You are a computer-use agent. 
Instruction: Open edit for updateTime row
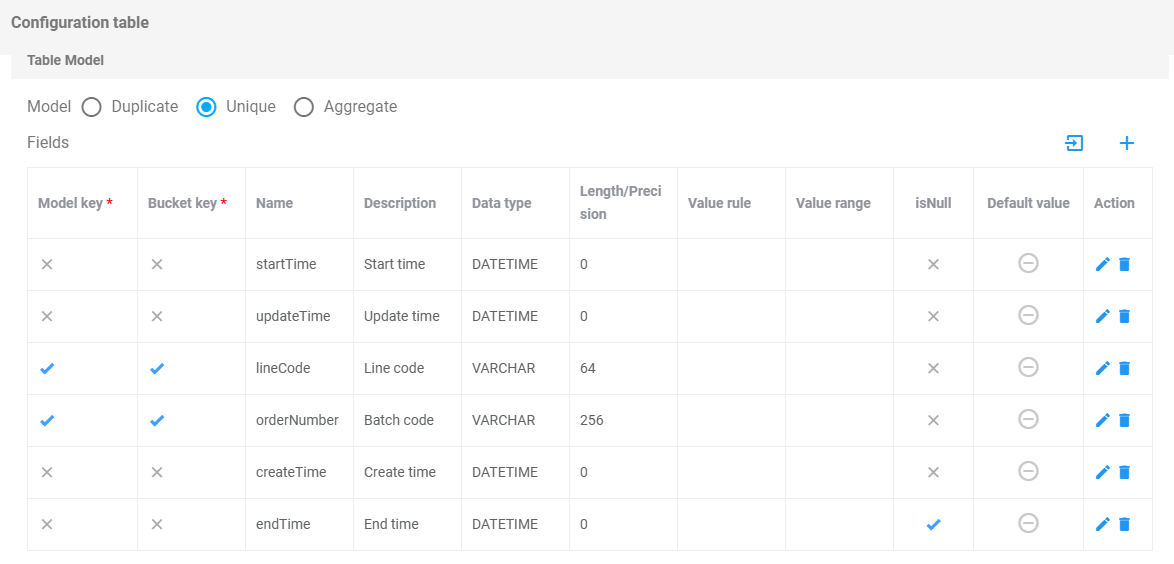[1103, 316]
